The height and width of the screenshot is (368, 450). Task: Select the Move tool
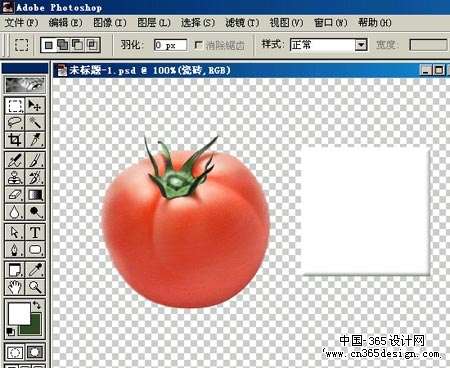click(x=35, y=106)
